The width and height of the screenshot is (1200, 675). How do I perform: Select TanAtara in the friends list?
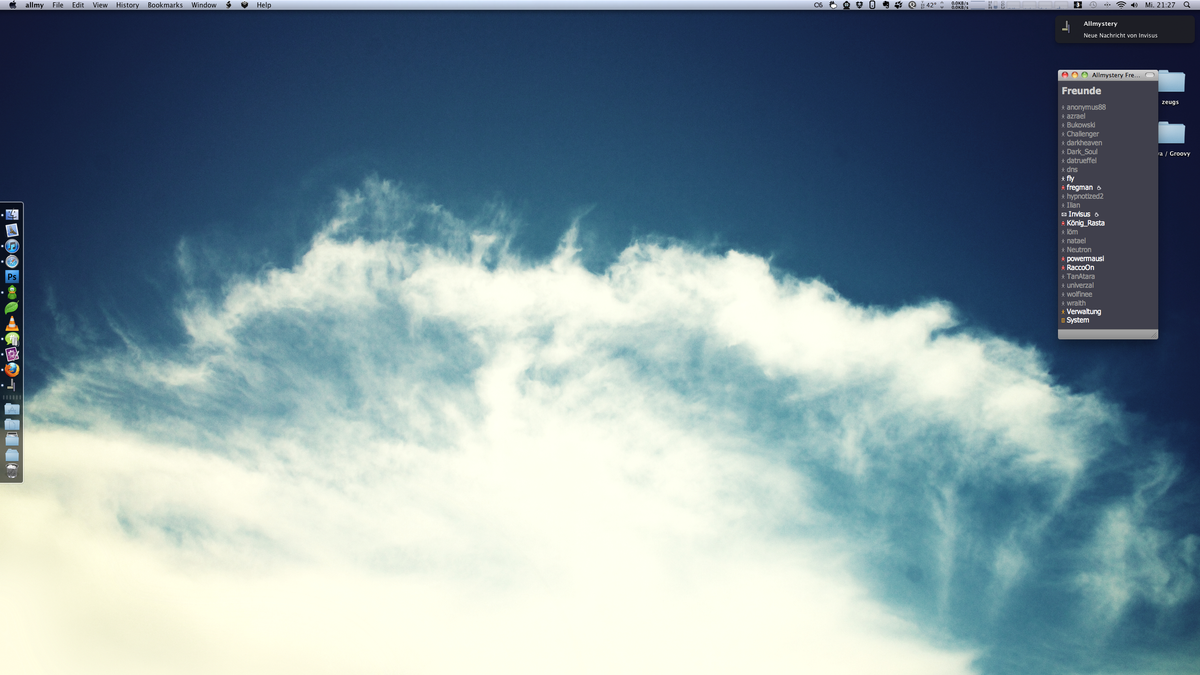coord(1081,276)
